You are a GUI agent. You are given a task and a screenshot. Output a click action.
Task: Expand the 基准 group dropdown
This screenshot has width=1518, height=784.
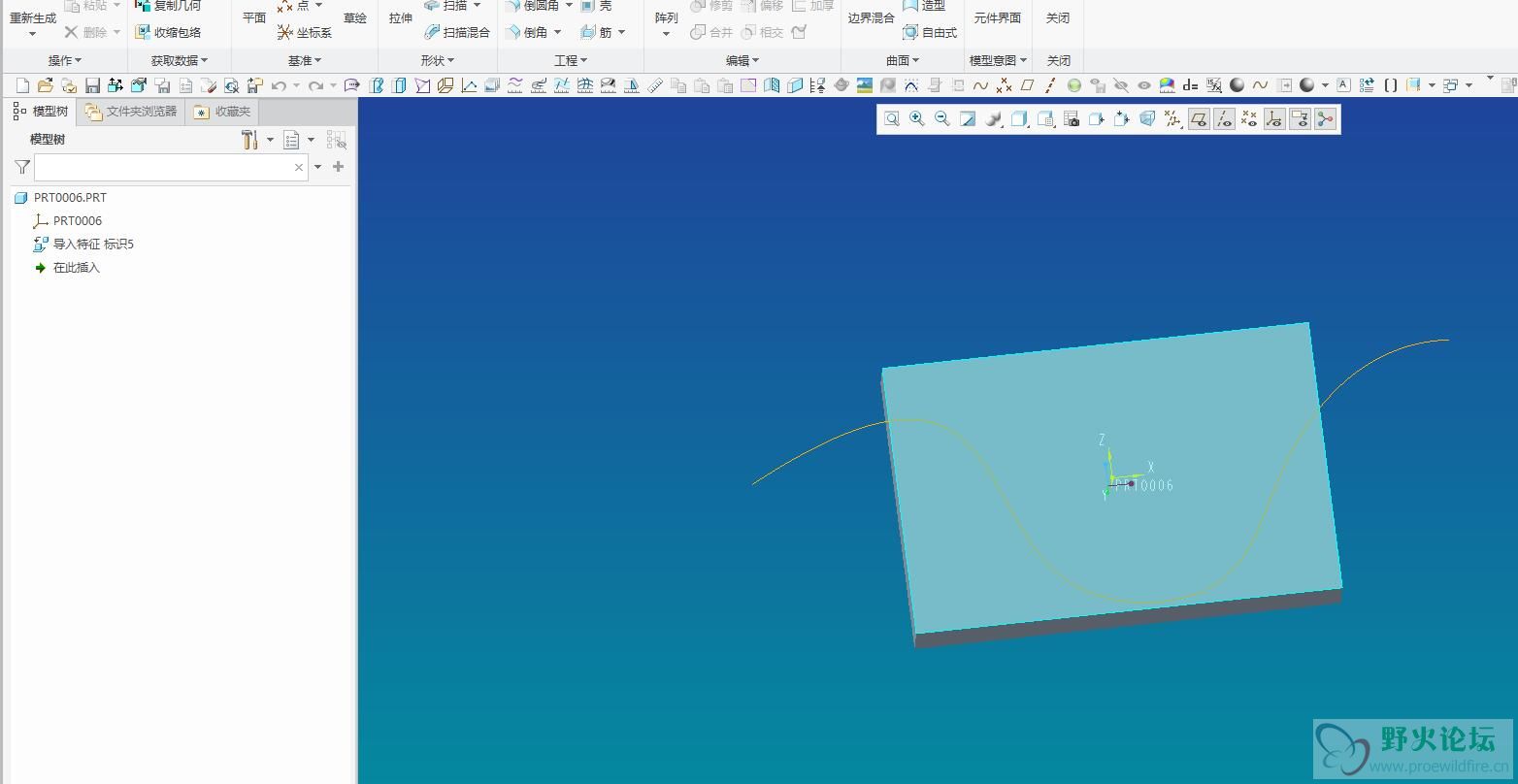[x=305, y=60]
